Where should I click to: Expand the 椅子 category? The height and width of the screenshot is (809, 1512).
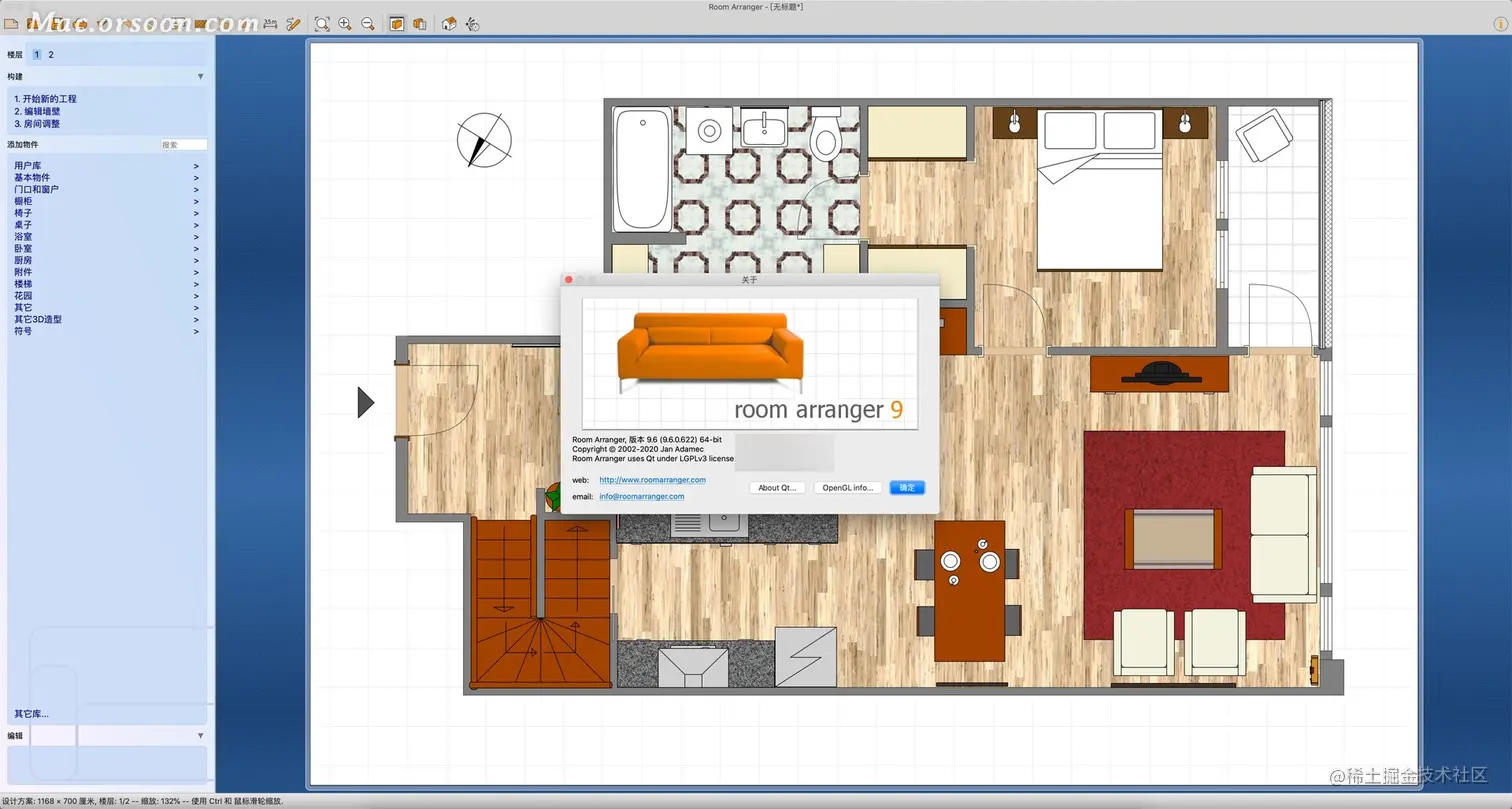[x=105, y=213]
